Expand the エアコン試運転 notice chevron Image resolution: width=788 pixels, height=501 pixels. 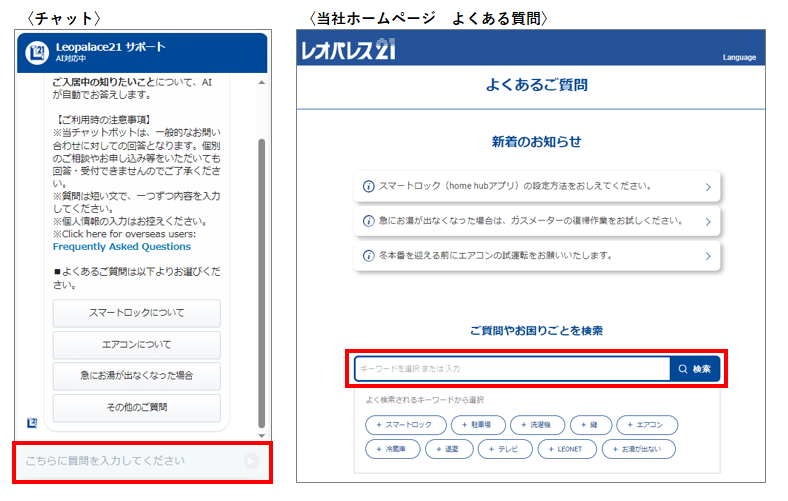(707, 256)
